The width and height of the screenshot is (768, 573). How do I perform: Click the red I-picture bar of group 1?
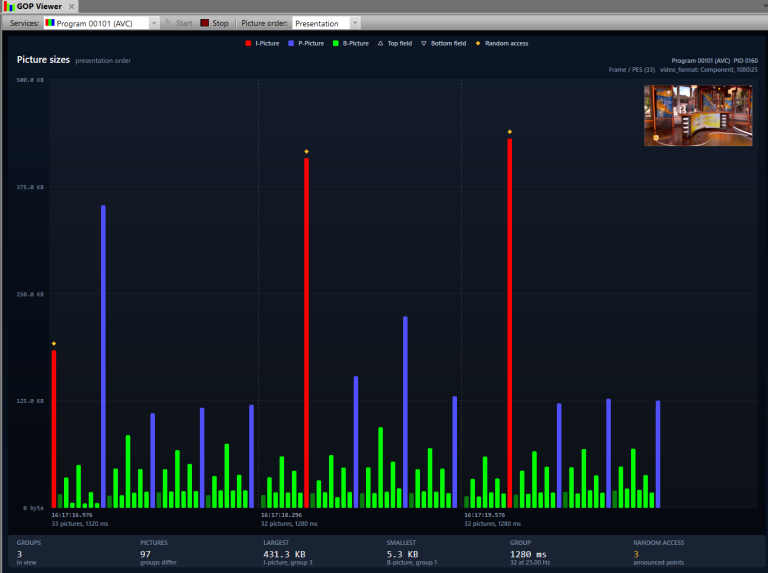pyautogui.click(x=54, y=429)
